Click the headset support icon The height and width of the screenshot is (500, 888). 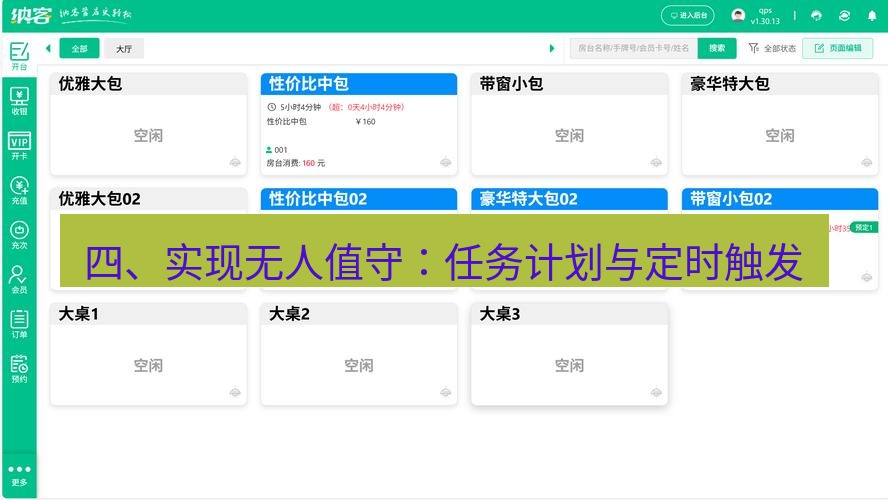click(x=816, y=16)
